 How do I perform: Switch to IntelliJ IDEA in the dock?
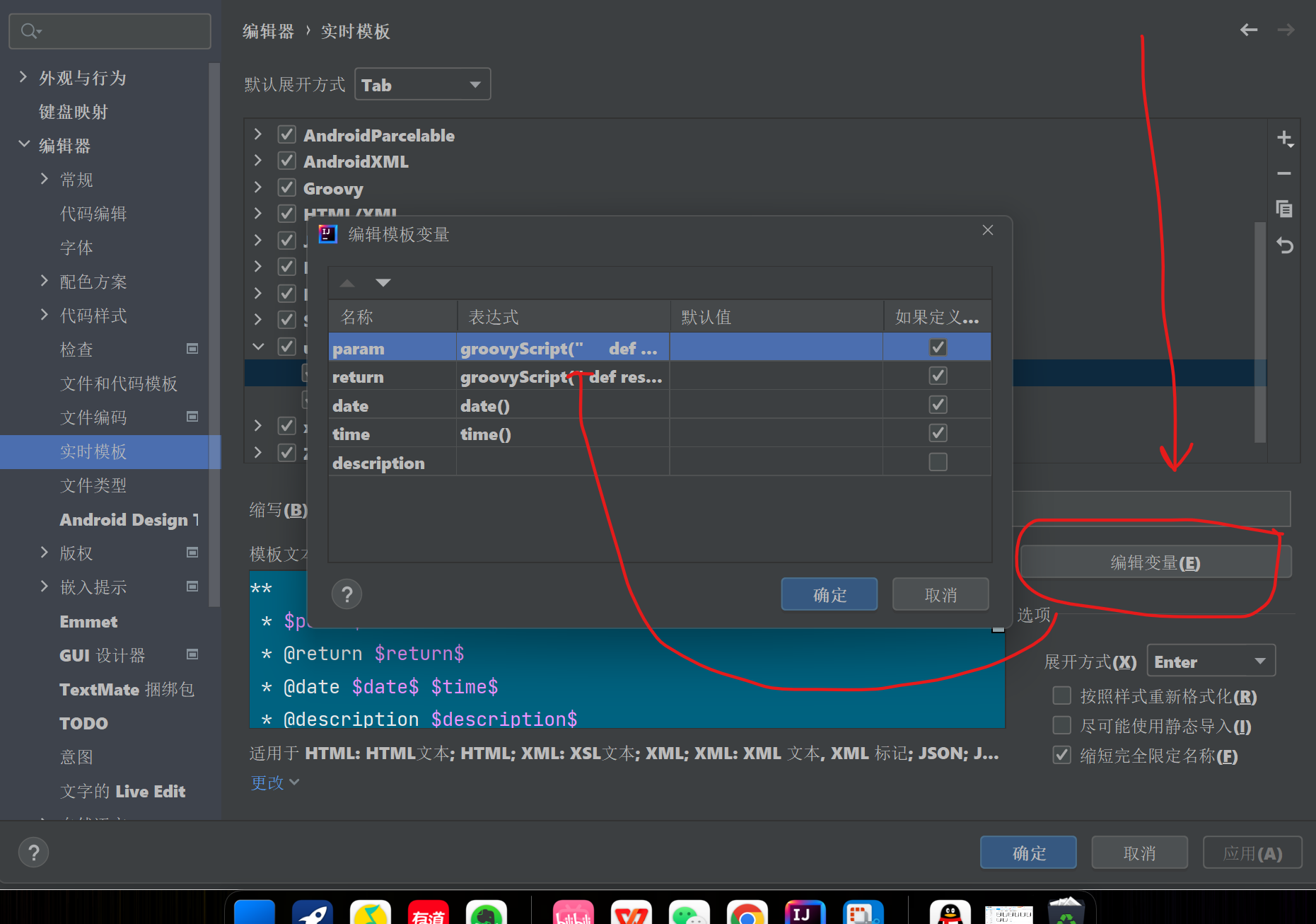(x=805, y=912)
